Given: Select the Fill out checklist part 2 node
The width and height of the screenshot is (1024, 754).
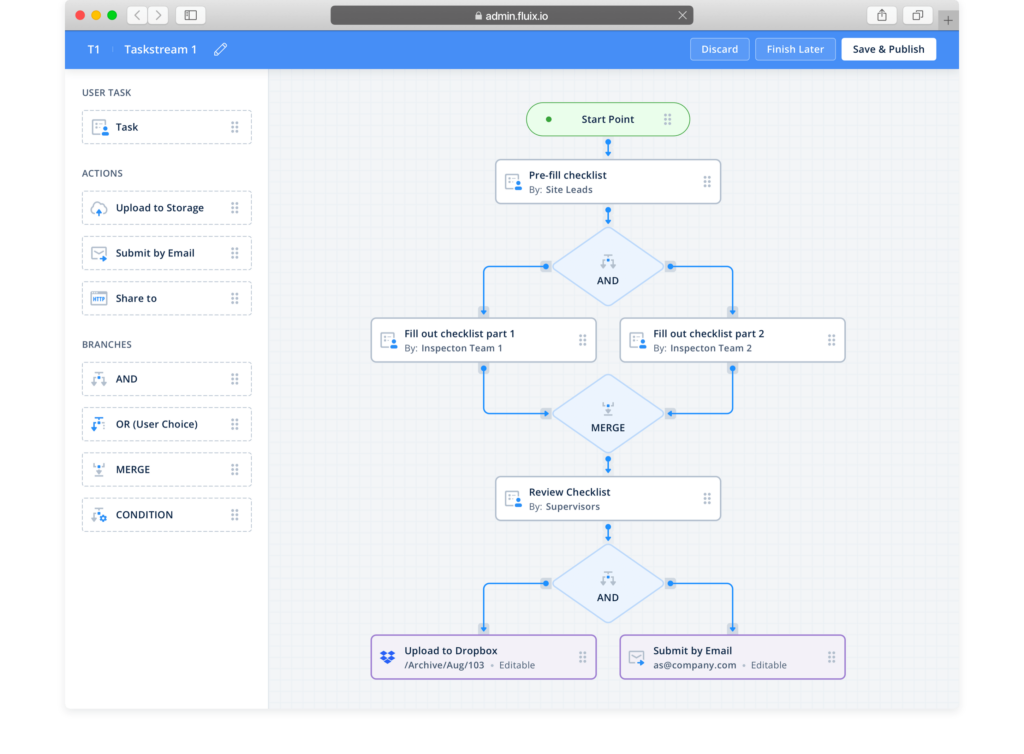Looking at the screenshot, I should tap(731, 340).
